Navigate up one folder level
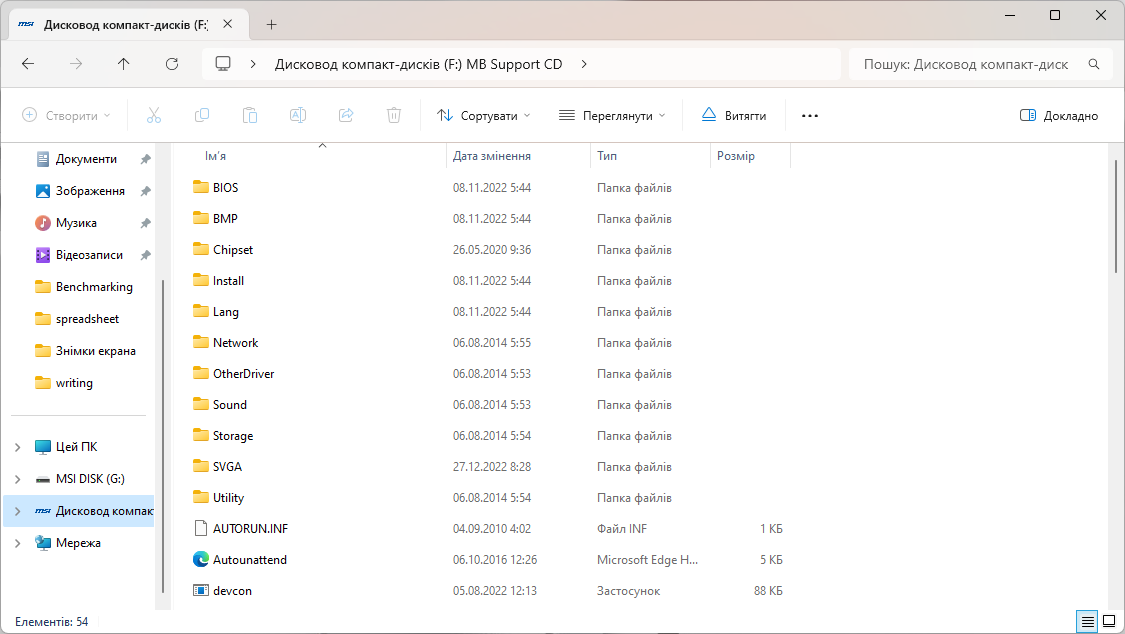 [x=123, y=64]
